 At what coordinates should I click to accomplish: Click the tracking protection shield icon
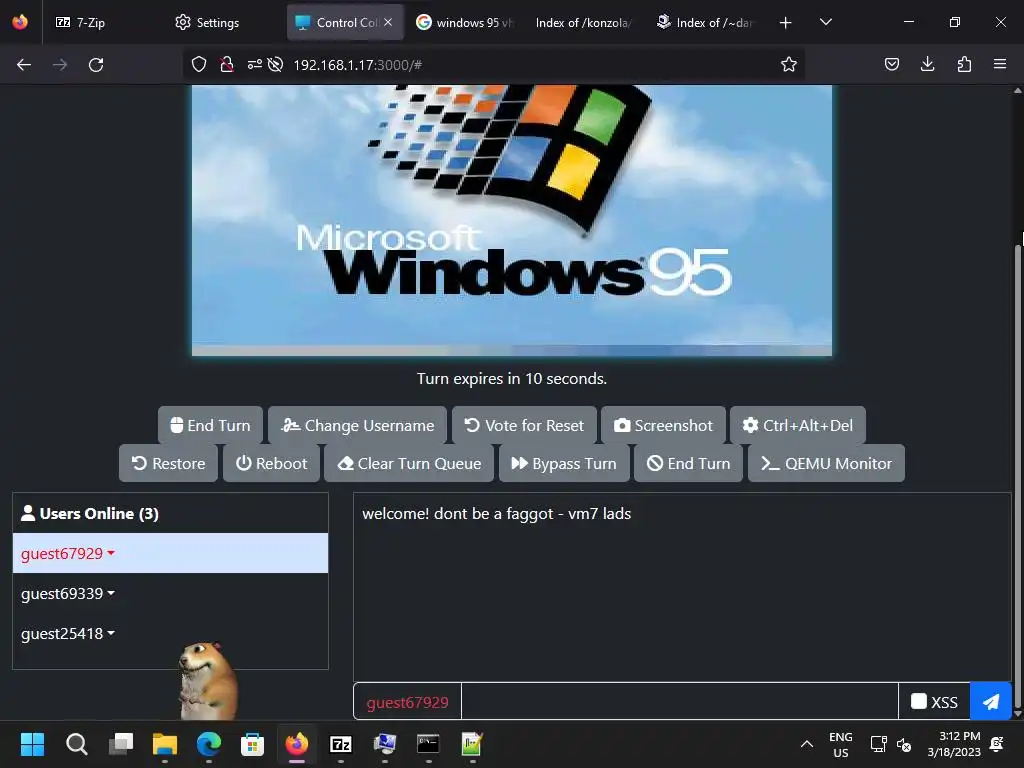tap(199, 65)
